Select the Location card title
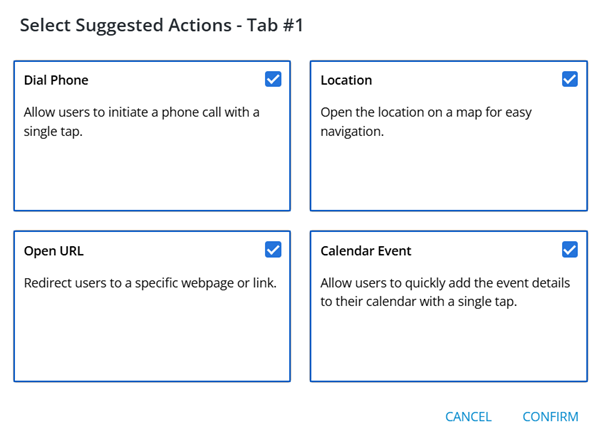 tap(346, 80)
